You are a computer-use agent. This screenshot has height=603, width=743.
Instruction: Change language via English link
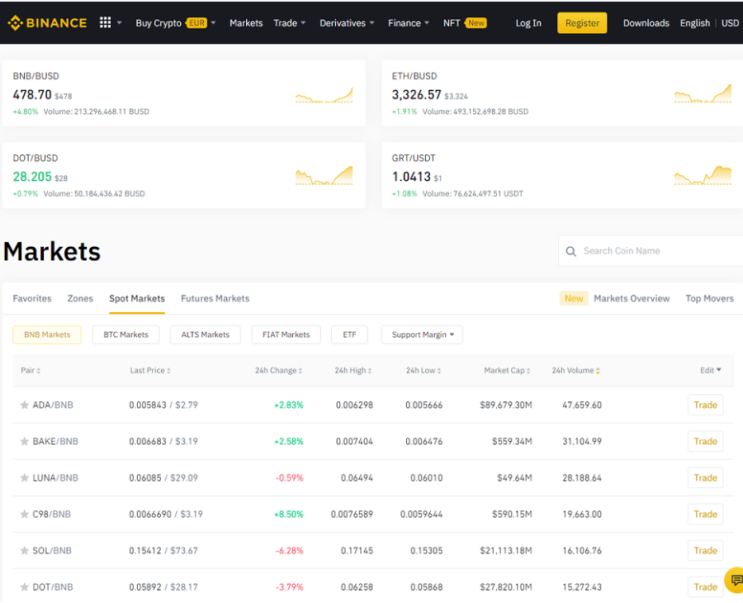click(695, 23)
